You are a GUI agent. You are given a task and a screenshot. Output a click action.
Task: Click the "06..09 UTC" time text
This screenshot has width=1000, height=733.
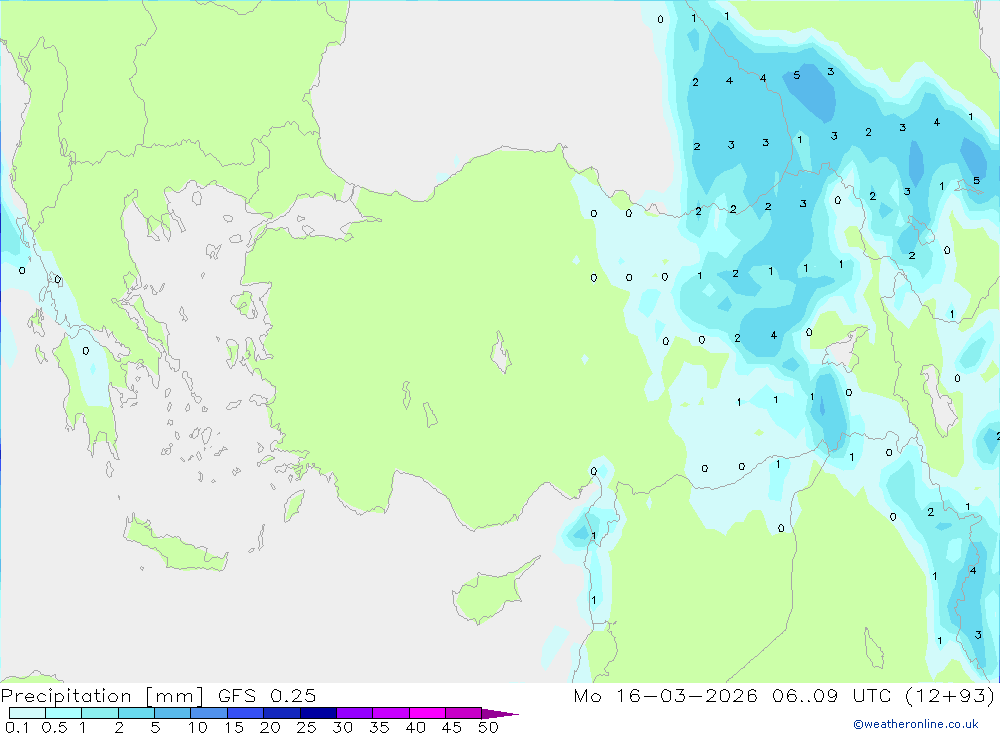coord(832,695)
